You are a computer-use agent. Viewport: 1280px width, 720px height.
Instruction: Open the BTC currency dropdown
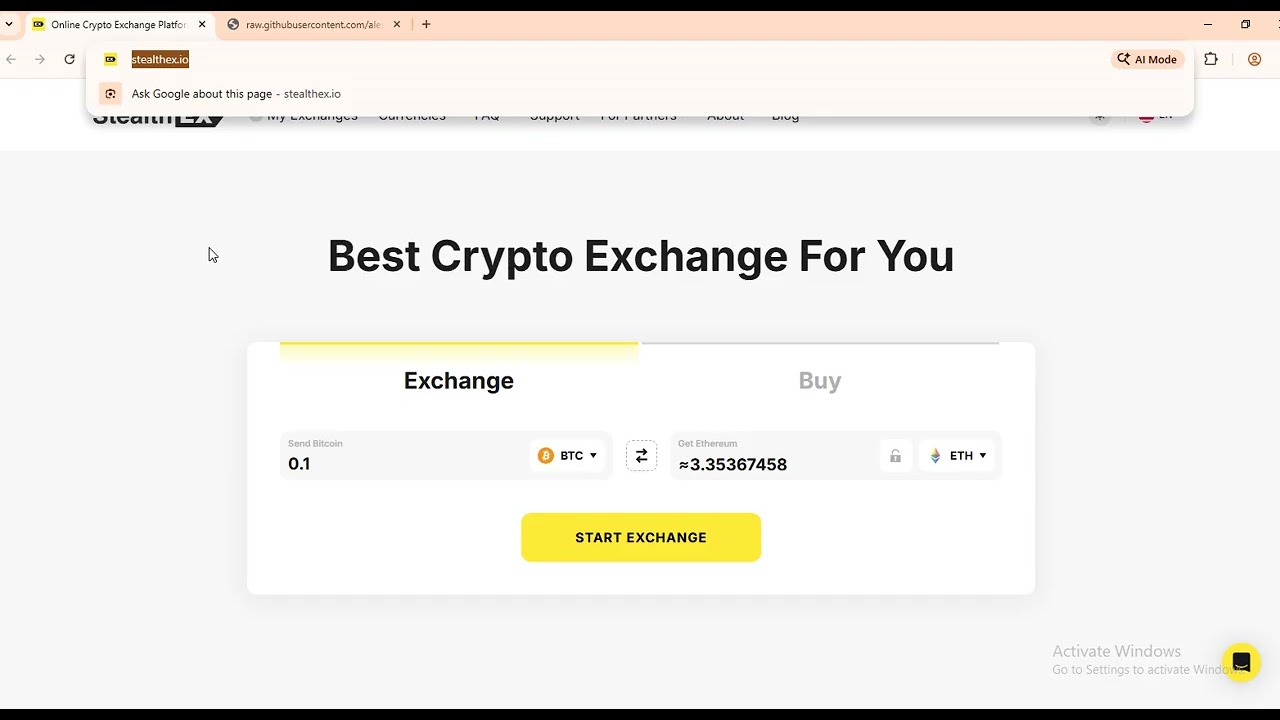(x=568, y=456)
